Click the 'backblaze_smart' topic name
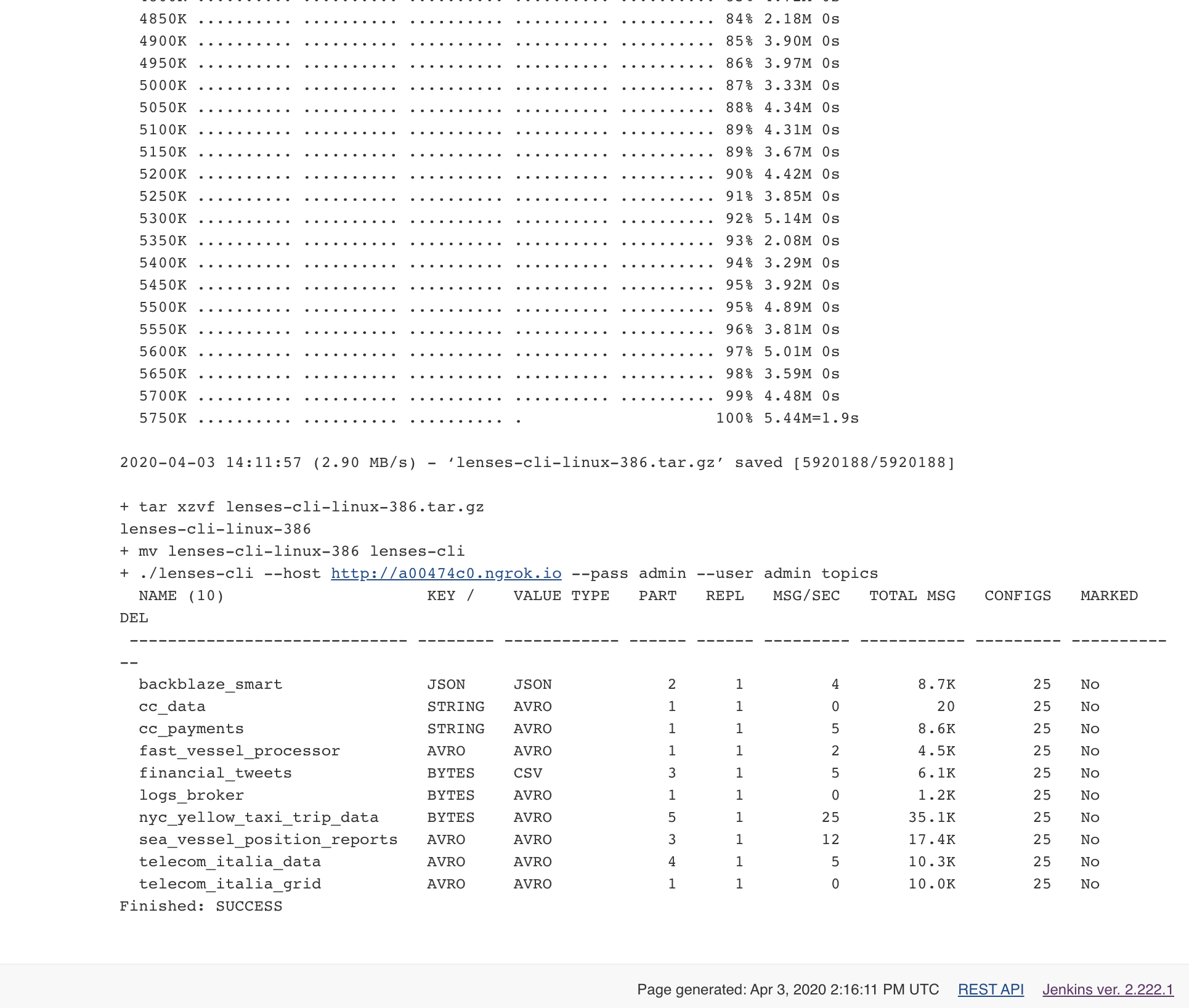Viewport: 1189px width, 1008px height. click(211, 685)
